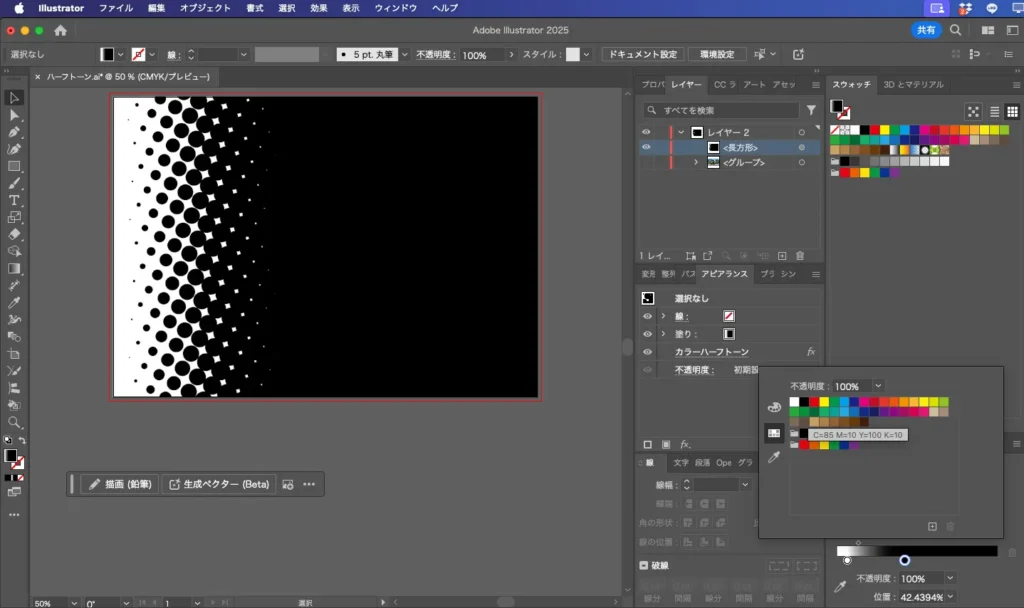Click the trash icon in Layers panel
The height and width of the screenshot is (608, 1024).
click(x=800, y=256)
